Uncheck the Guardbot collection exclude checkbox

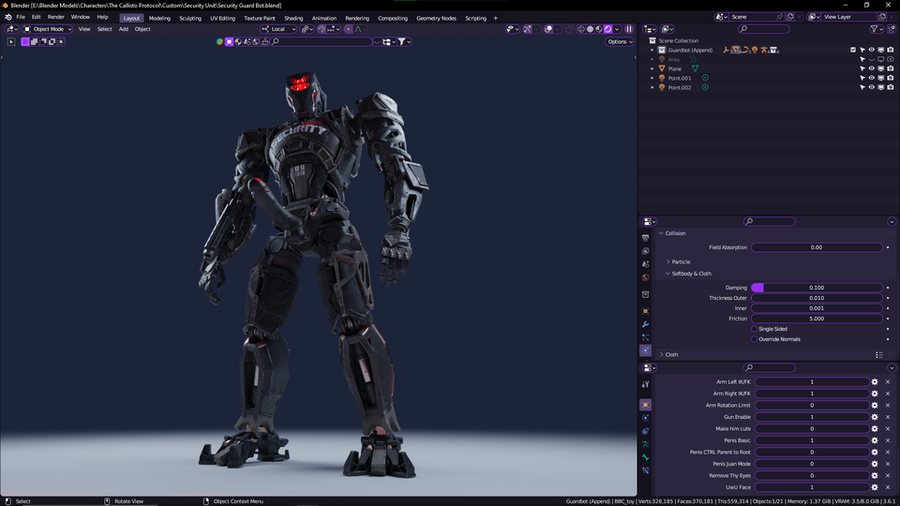click(853, 50)
